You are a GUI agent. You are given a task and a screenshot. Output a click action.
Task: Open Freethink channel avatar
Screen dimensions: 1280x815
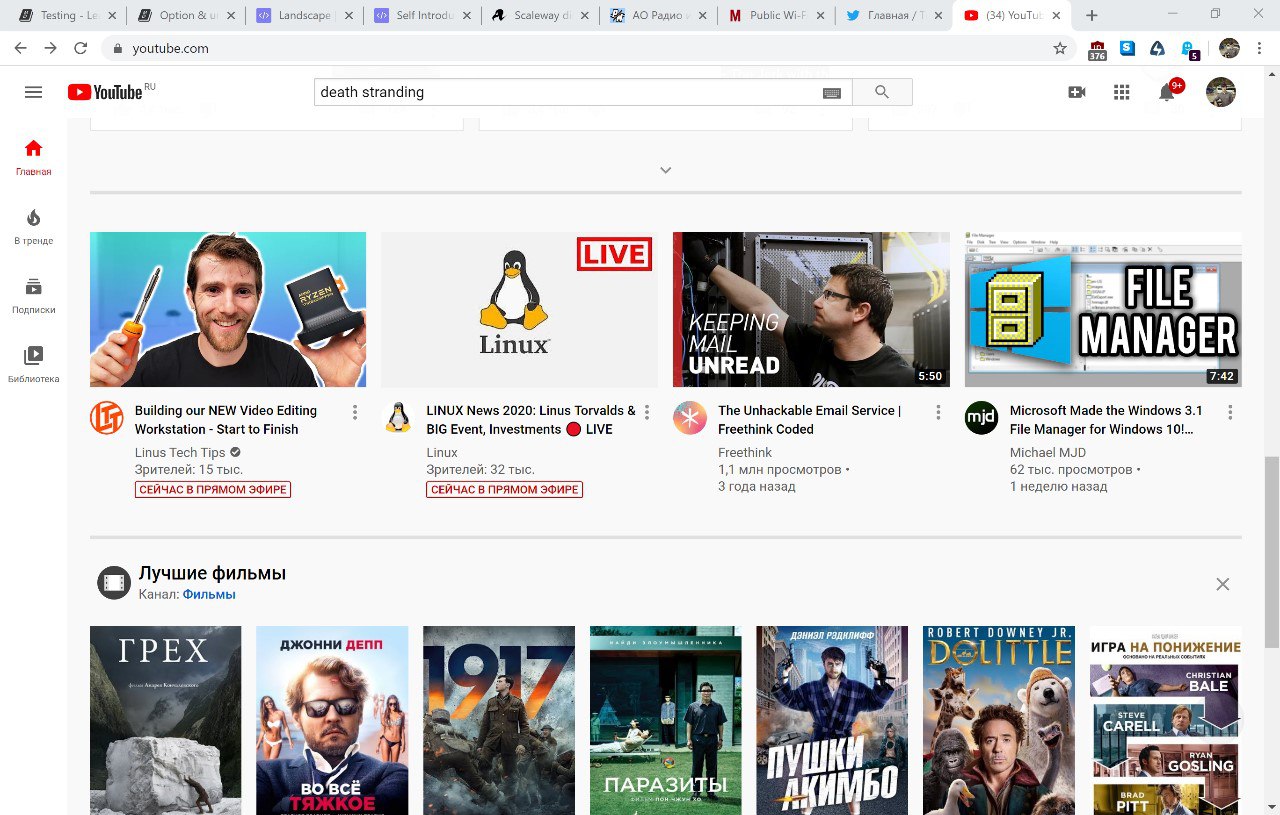(x=690, y=418)
